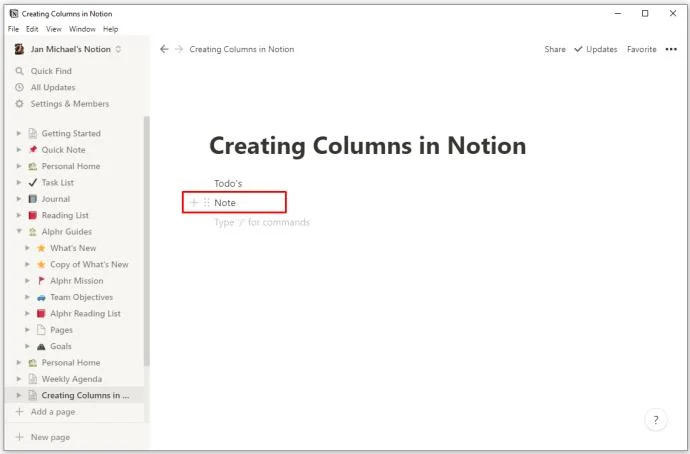
Task: Open the Goals page in sidebar
Action: 61,346
